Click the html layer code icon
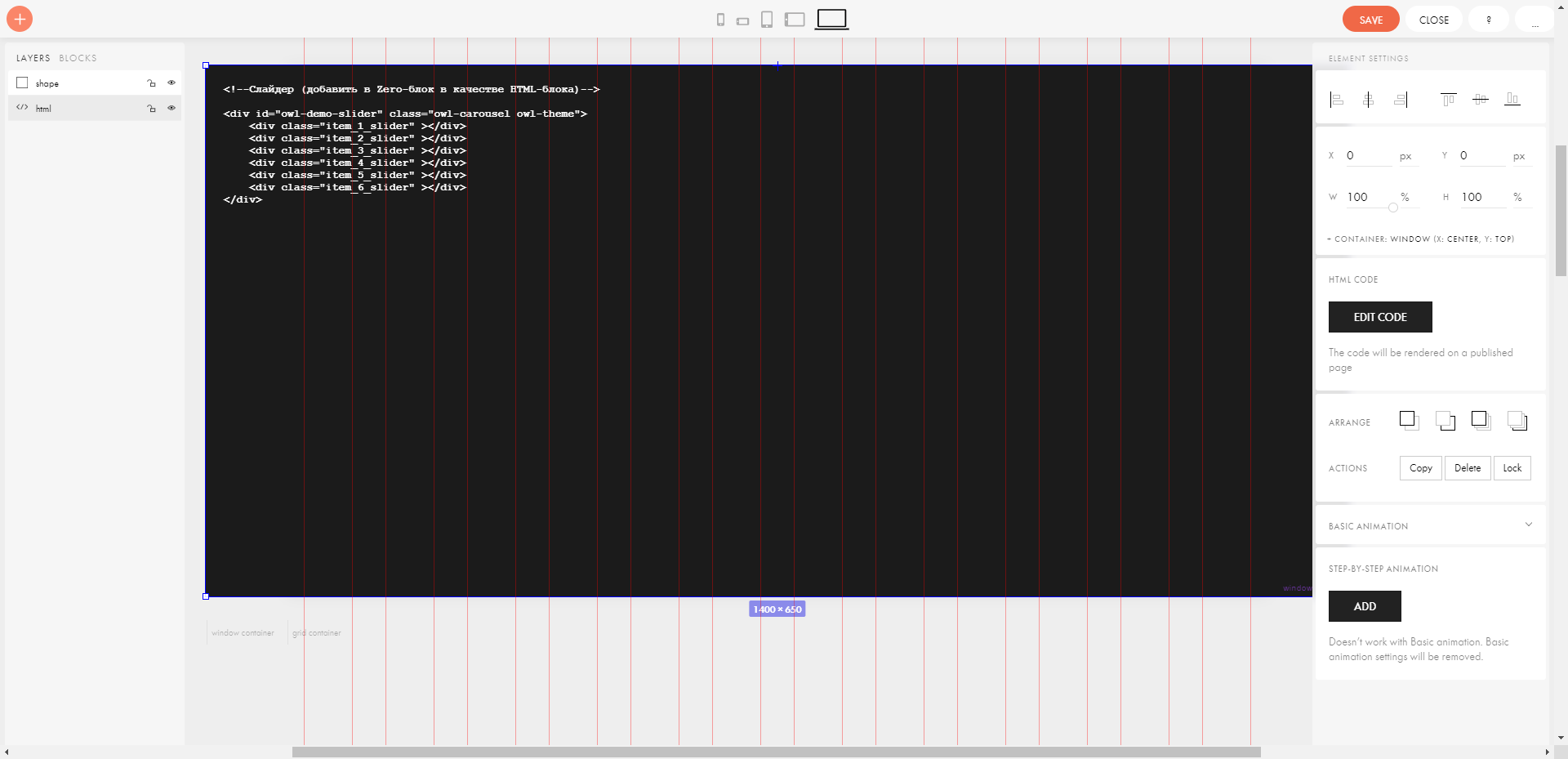The image size is (1568, 759). point(22,107)
